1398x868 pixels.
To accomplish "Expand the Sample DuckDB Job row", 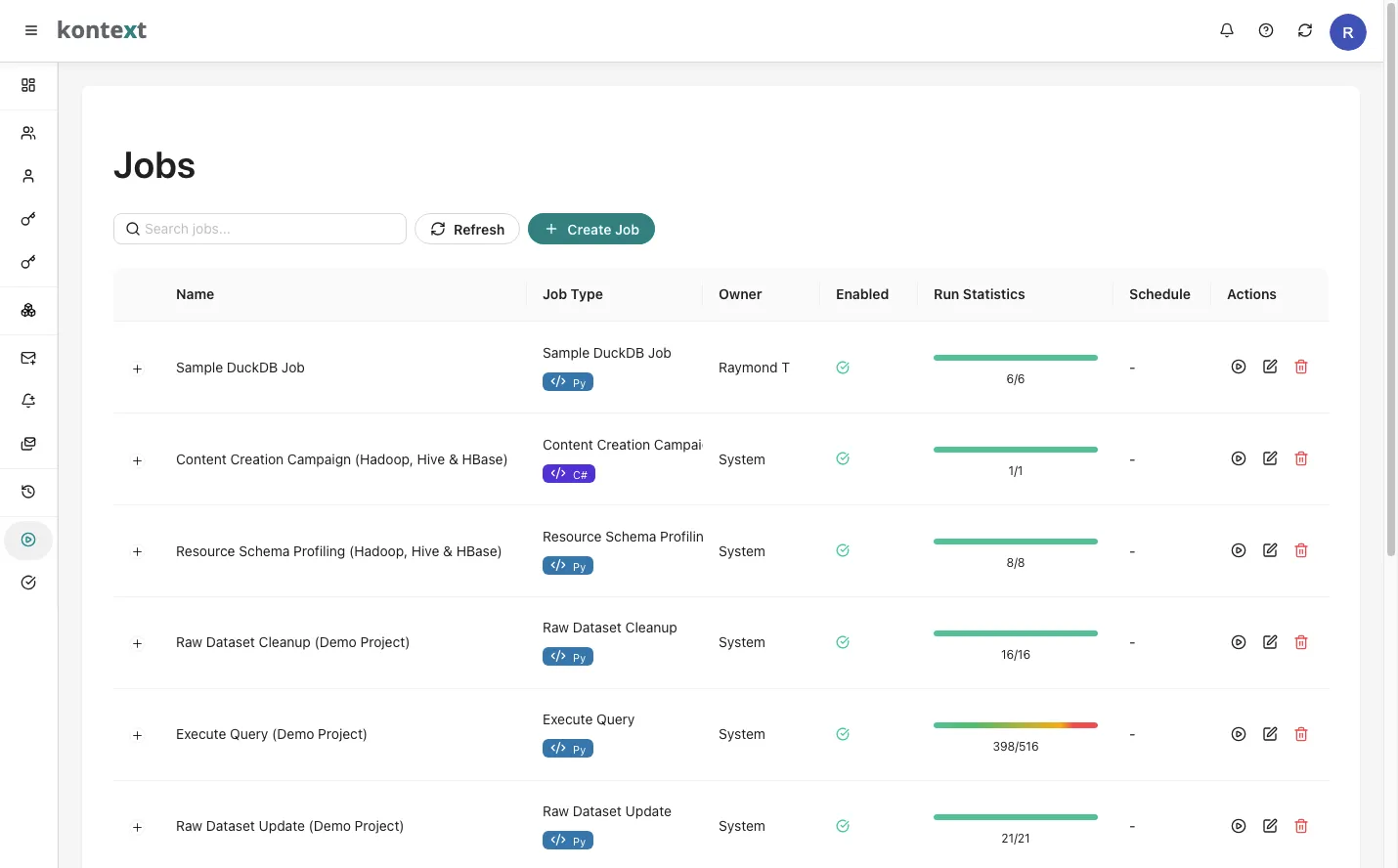I will click(137, 369).
